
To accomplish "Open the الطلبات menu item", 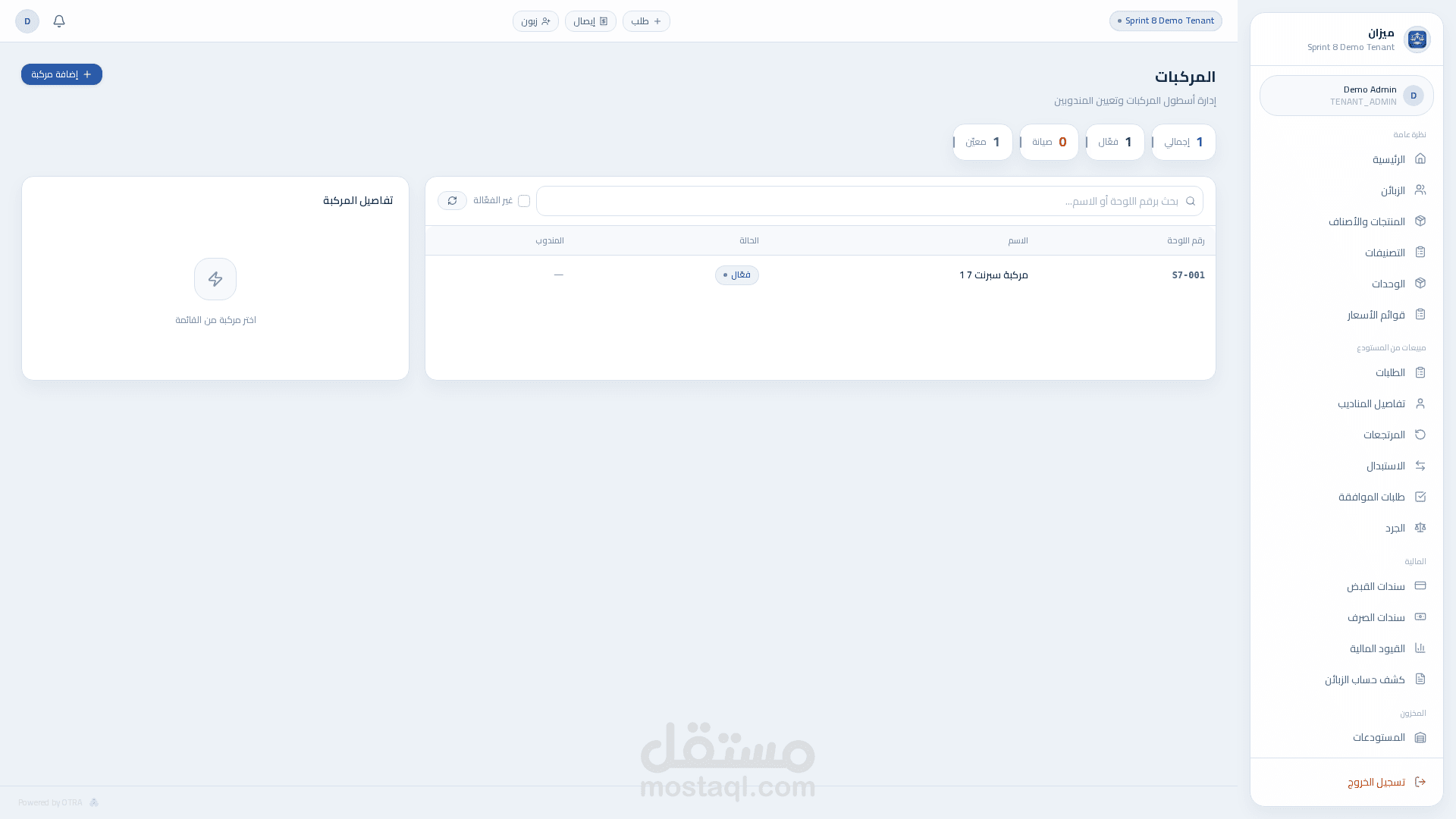I will 1389,372.
